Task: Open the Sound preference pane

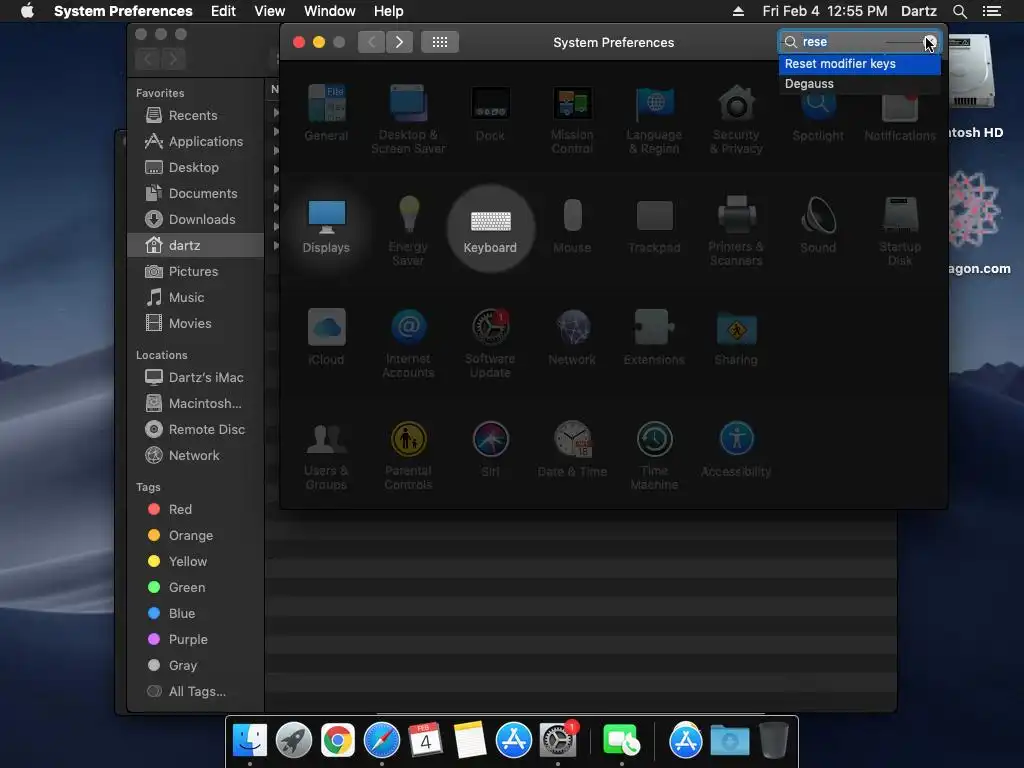Action: click(x=818, y=225)
